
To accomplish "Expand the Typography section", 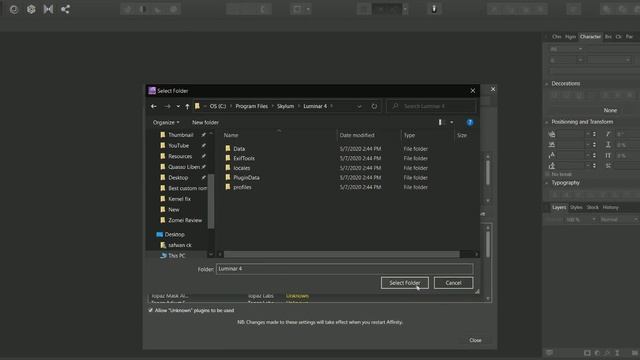I will click(x=547, y=183).
